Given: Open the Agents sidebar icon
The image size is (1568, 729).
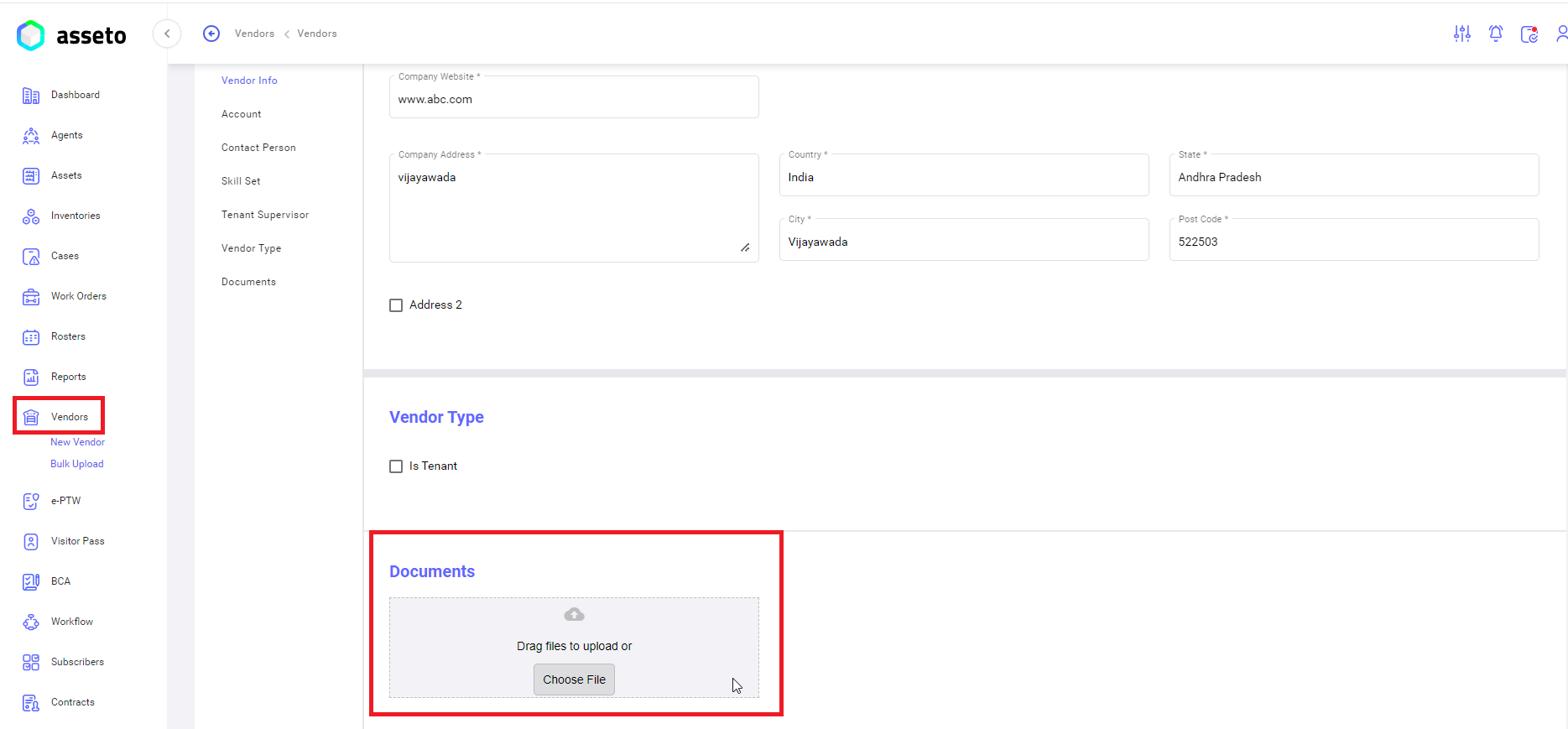Looking at the screenshot, I should tap(31, 136).
